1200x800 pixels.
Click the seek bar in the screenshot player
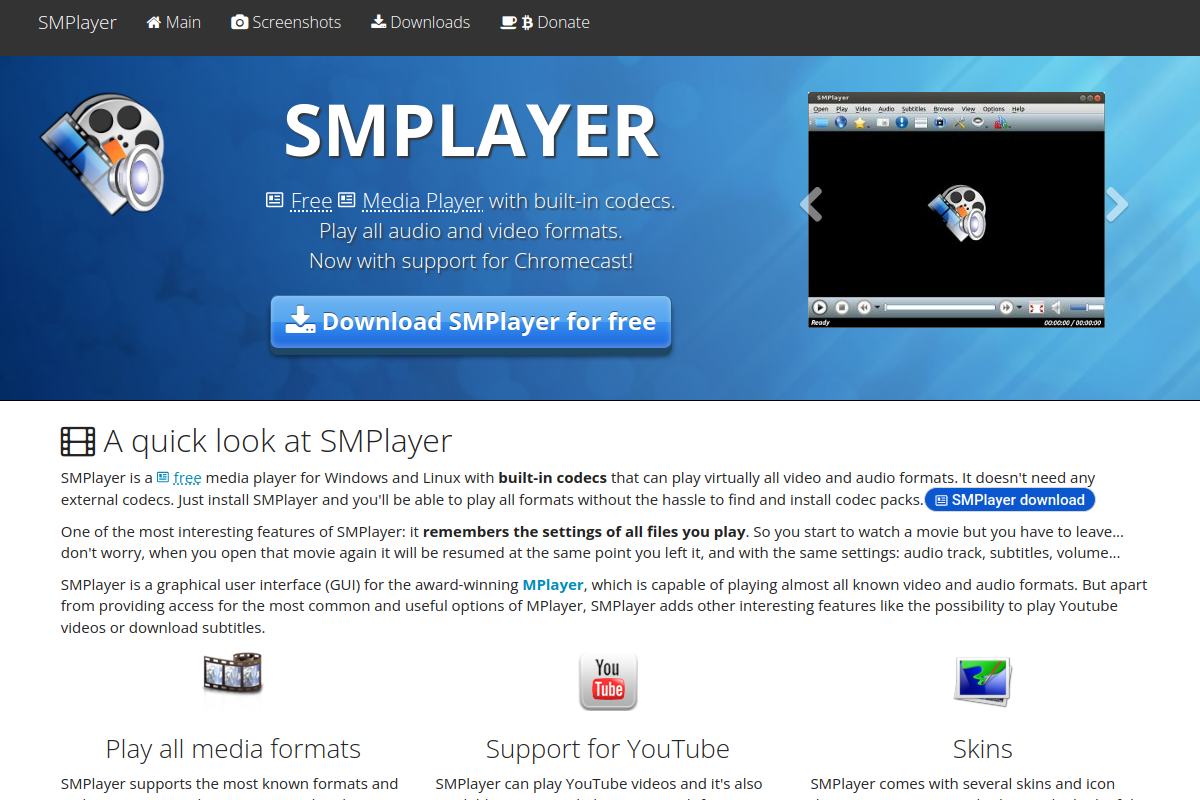pyautogui.click(x=940, y=308)
